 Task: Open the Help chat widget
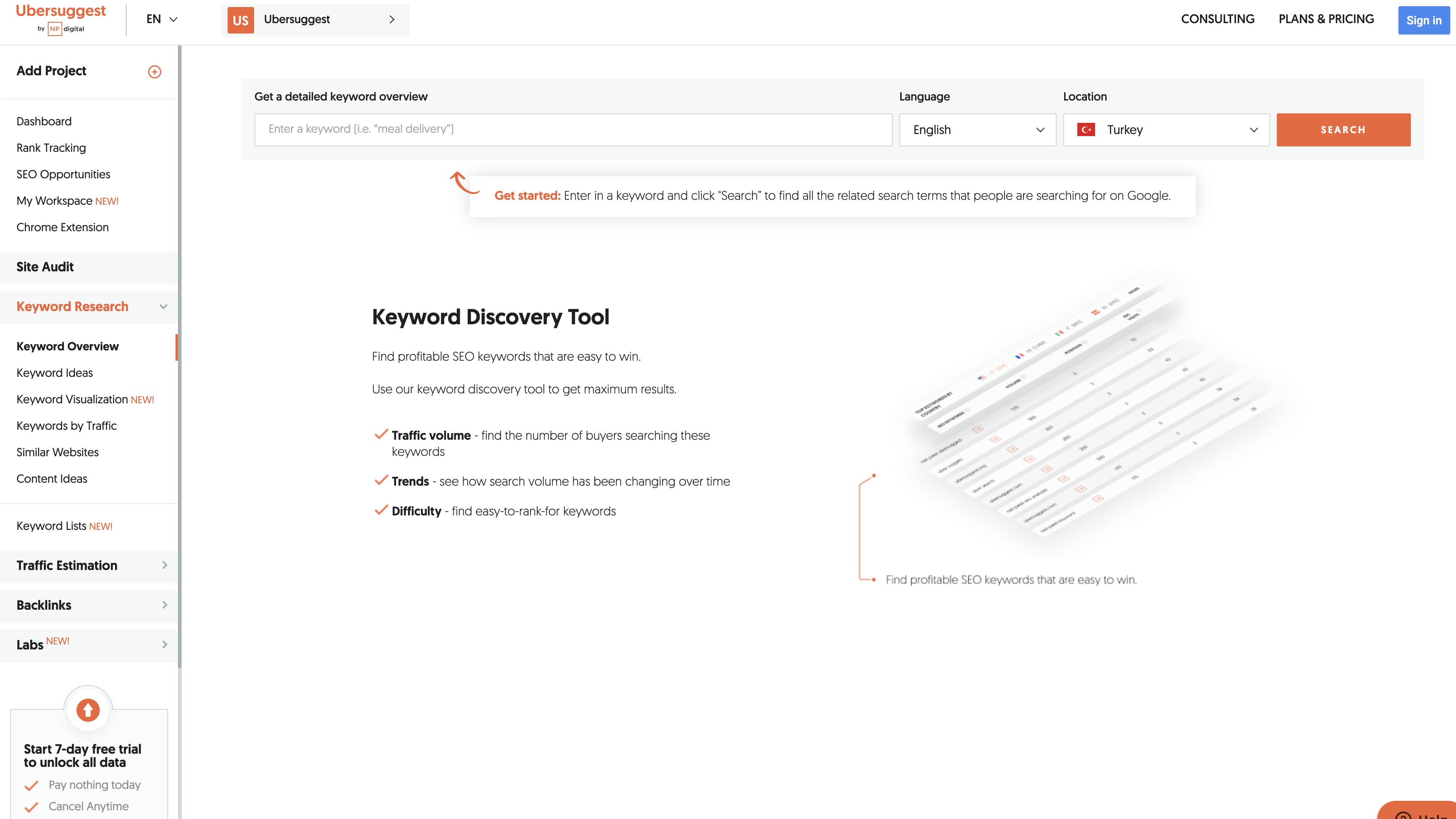coord(1419,811)
